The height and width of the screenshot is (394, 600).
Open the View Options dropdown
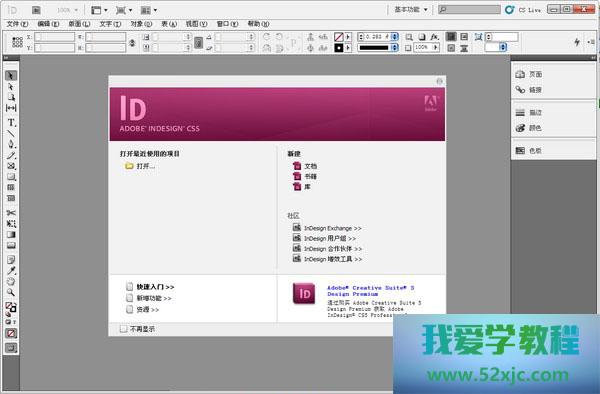coord(99,10)
